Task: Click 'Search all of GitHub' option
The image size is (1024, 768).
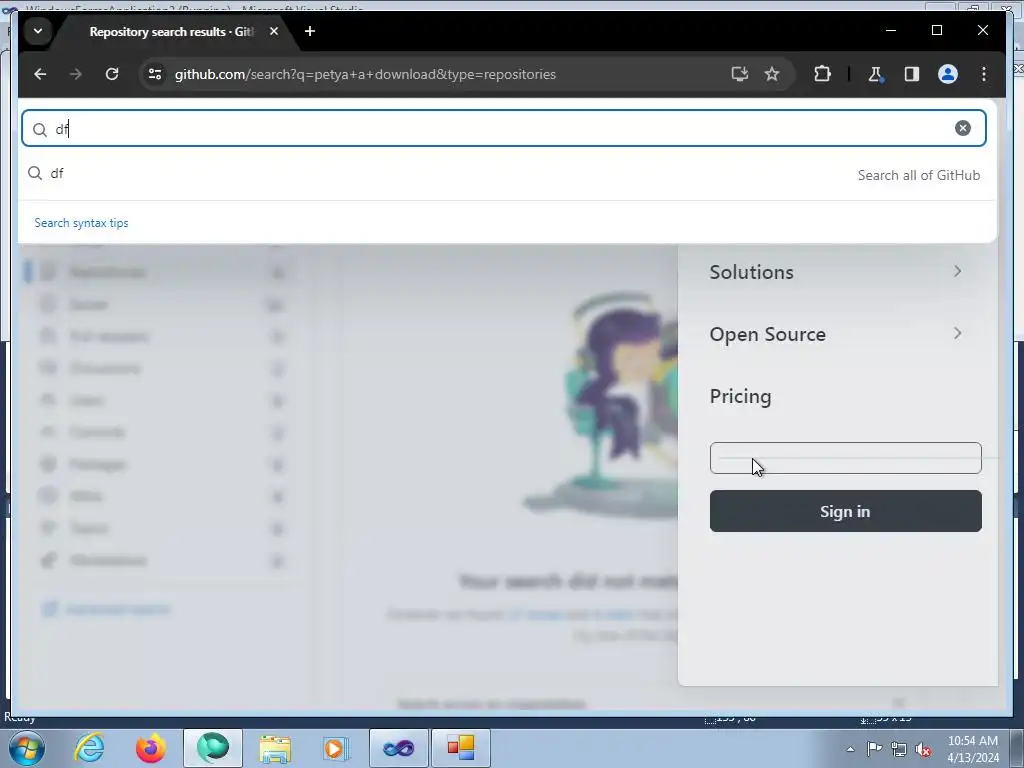Action: point(918,175)
